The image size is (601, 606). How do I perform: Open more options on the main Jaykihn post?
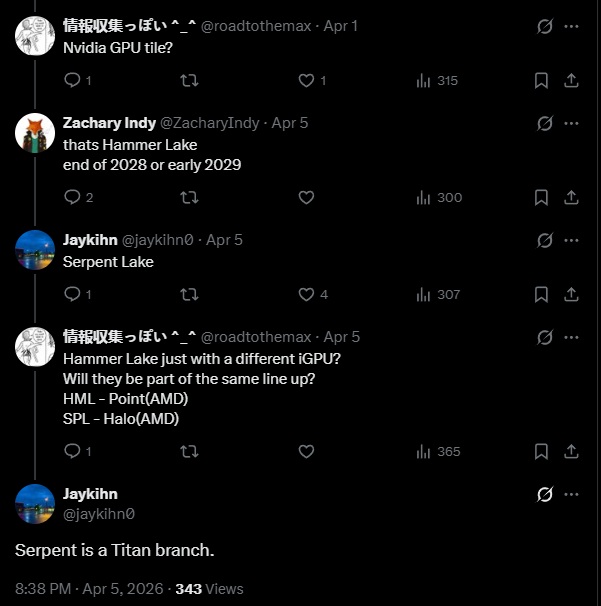571,494
